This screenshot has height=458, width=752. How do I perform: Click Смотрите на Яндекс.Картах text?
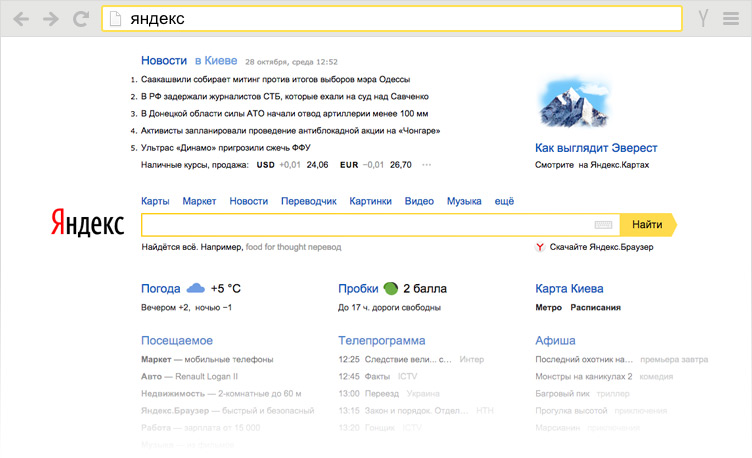[x=592, y=164]
